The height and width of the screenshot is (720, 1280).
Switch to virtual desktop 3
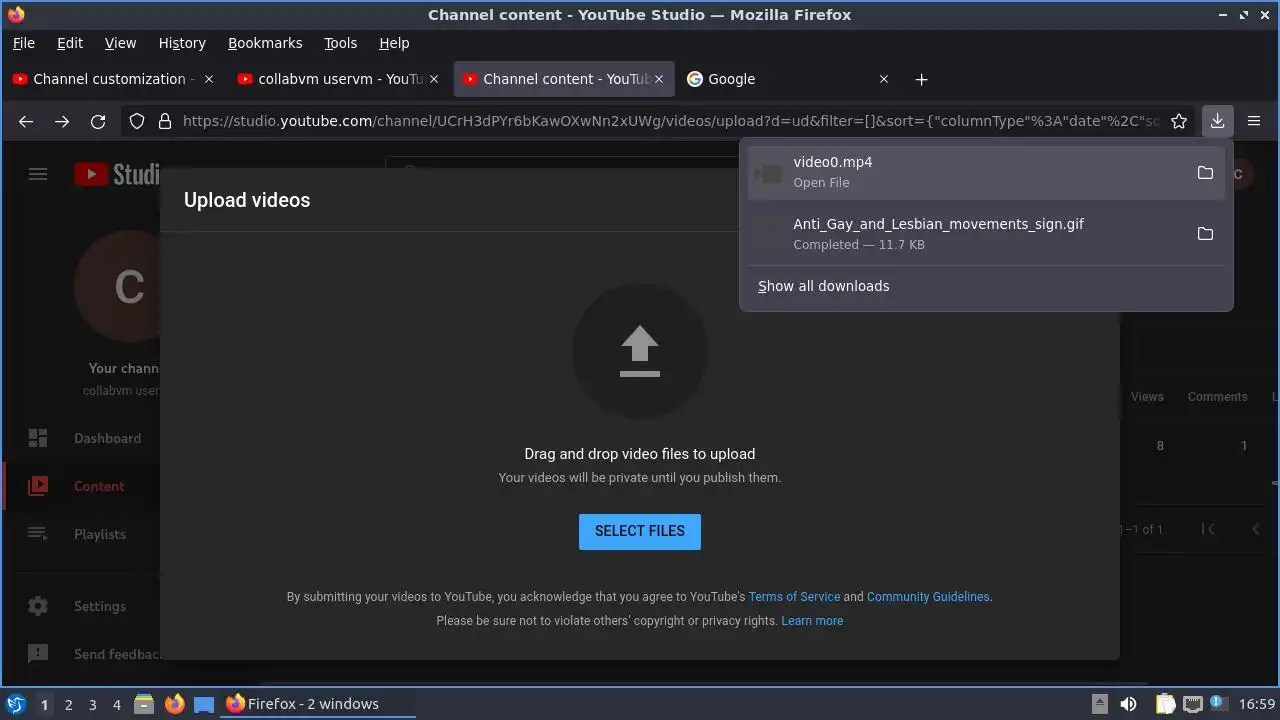(x=92, y=704)
